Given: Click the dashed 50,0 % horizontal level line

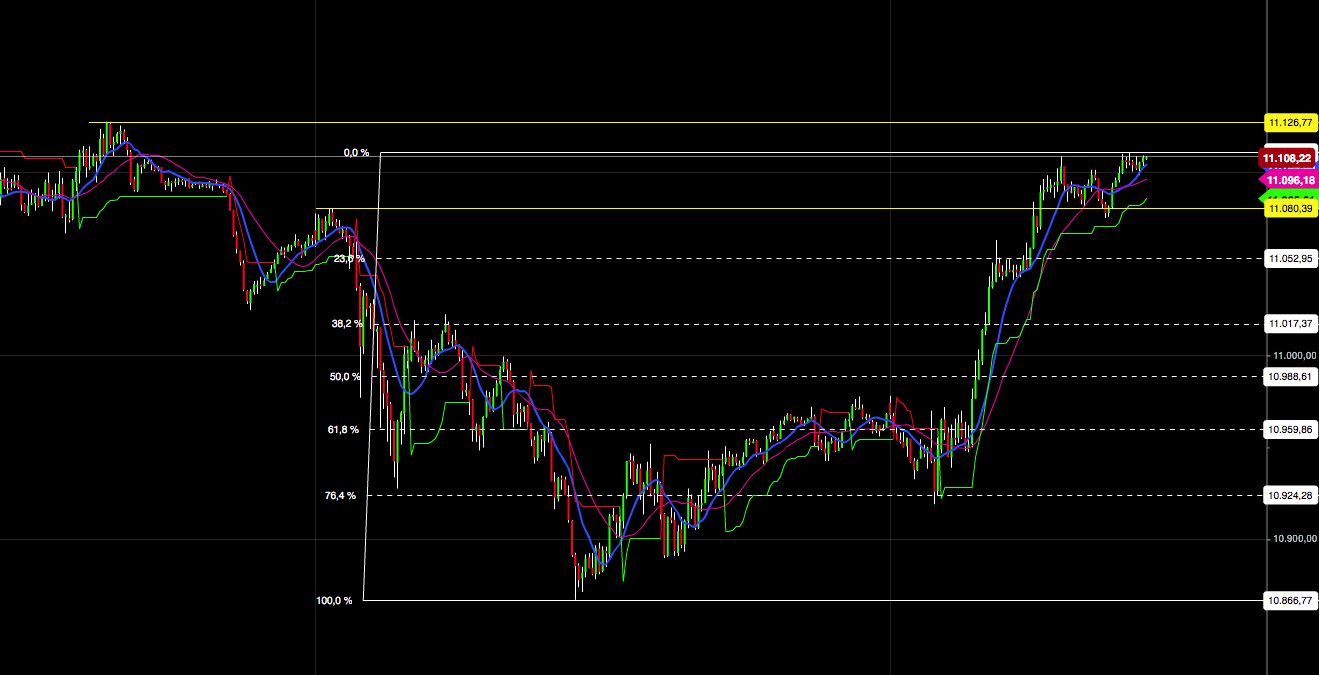Looking at the screenshot, I should click(700, 377).
